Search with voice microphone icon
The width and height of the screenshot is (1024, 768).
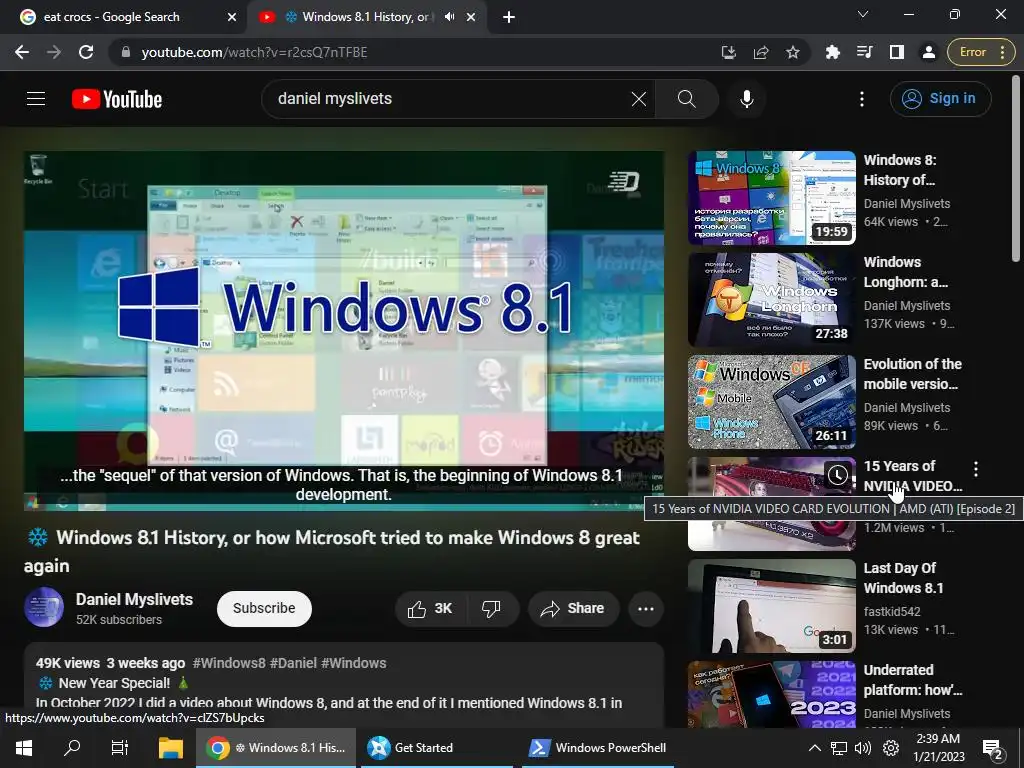[746, 99]
